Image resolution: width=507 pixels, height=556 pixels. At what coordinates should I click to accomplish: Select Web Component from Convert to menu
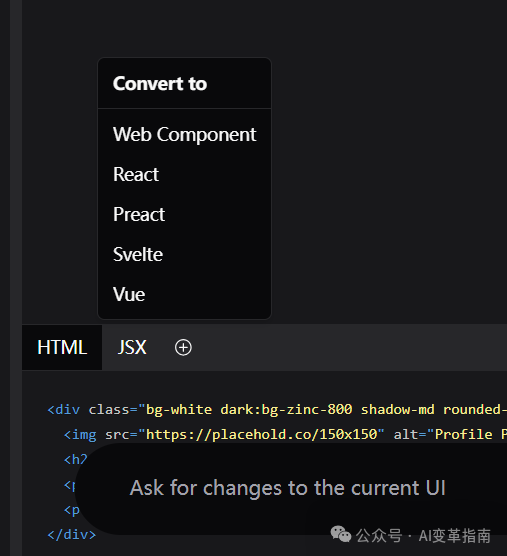(184, 134)
